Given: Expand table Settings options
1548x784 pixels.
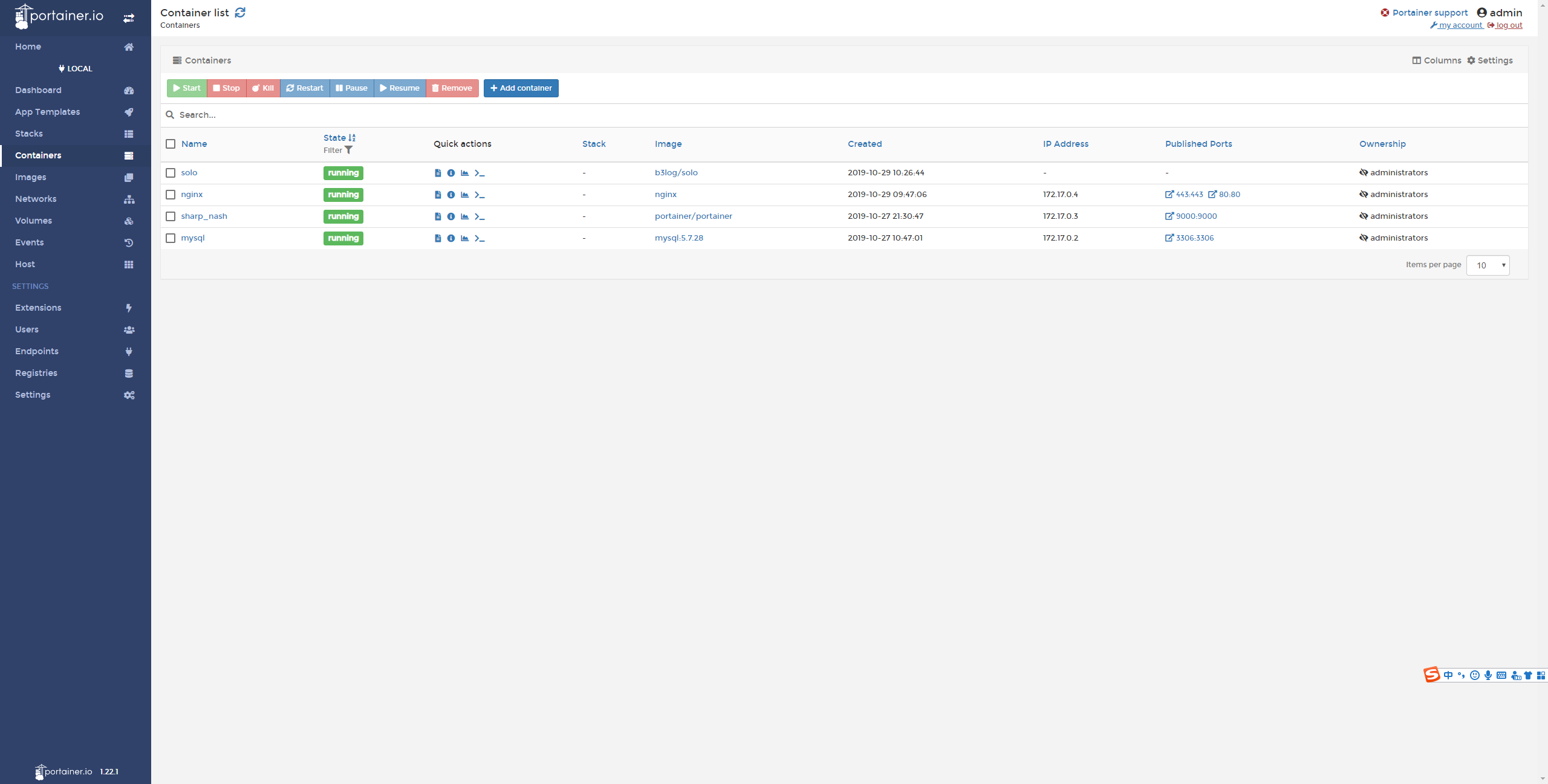Looking at the screenshot, I should tap(1490, 60).
